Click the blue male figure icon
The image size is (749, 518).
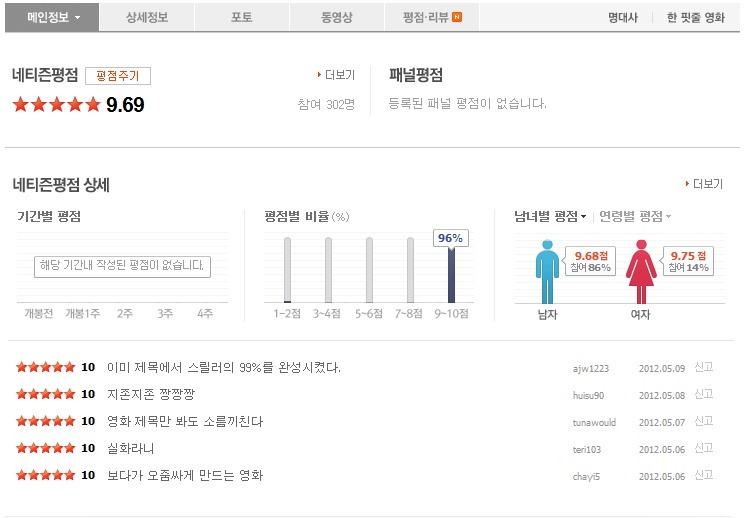coord(547,271)
